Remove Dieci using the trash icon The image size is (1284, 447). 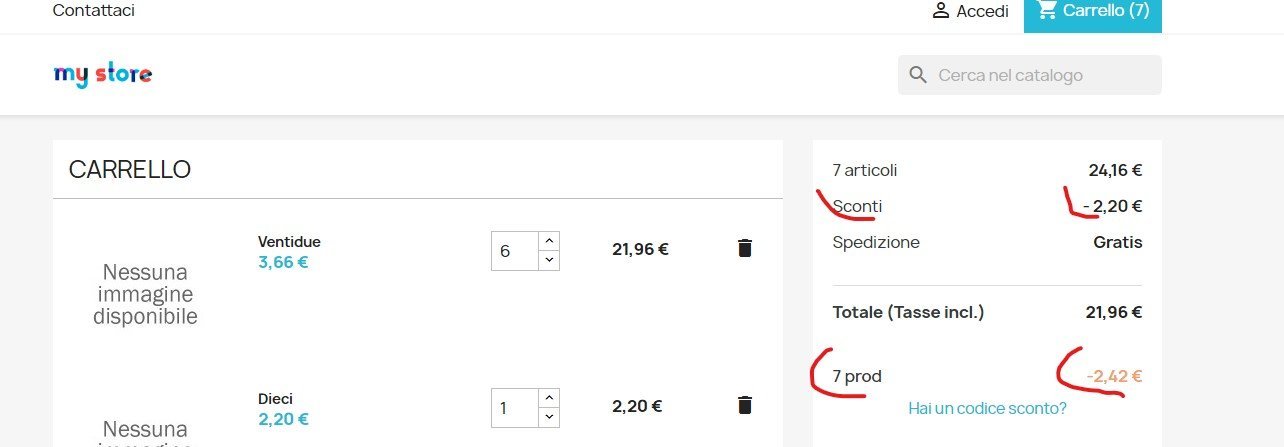(x=744, y=405)
